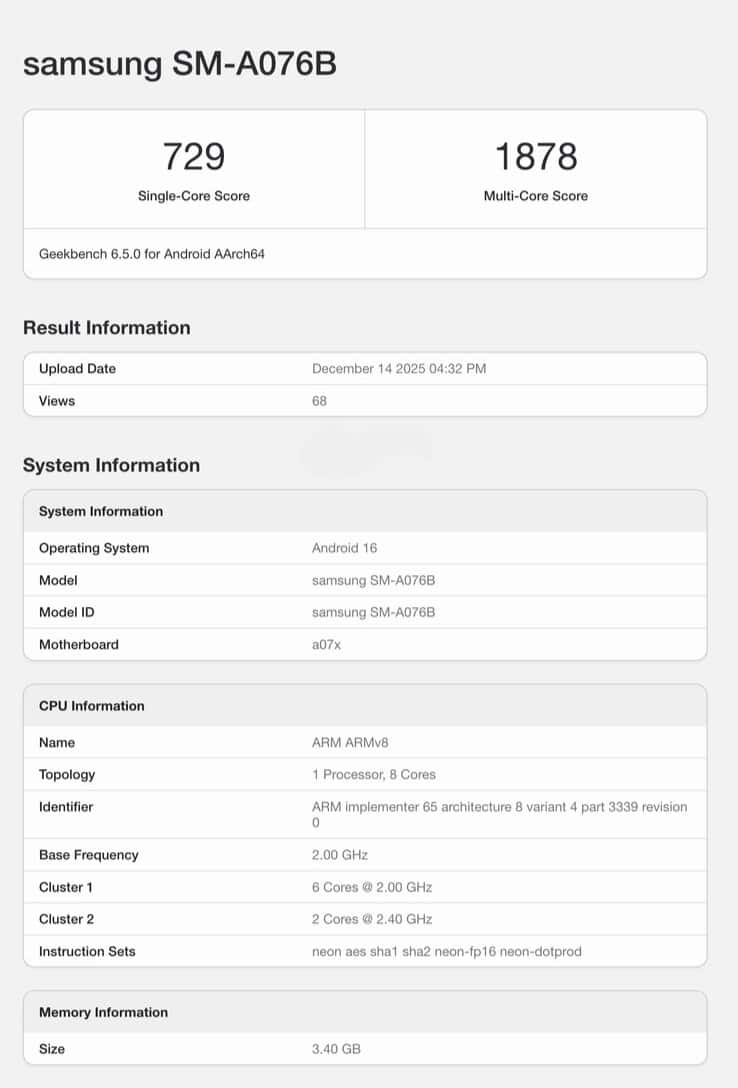Click the Single-Core Score label
The width and height of the screenshot is (738, 1088).
194,196
